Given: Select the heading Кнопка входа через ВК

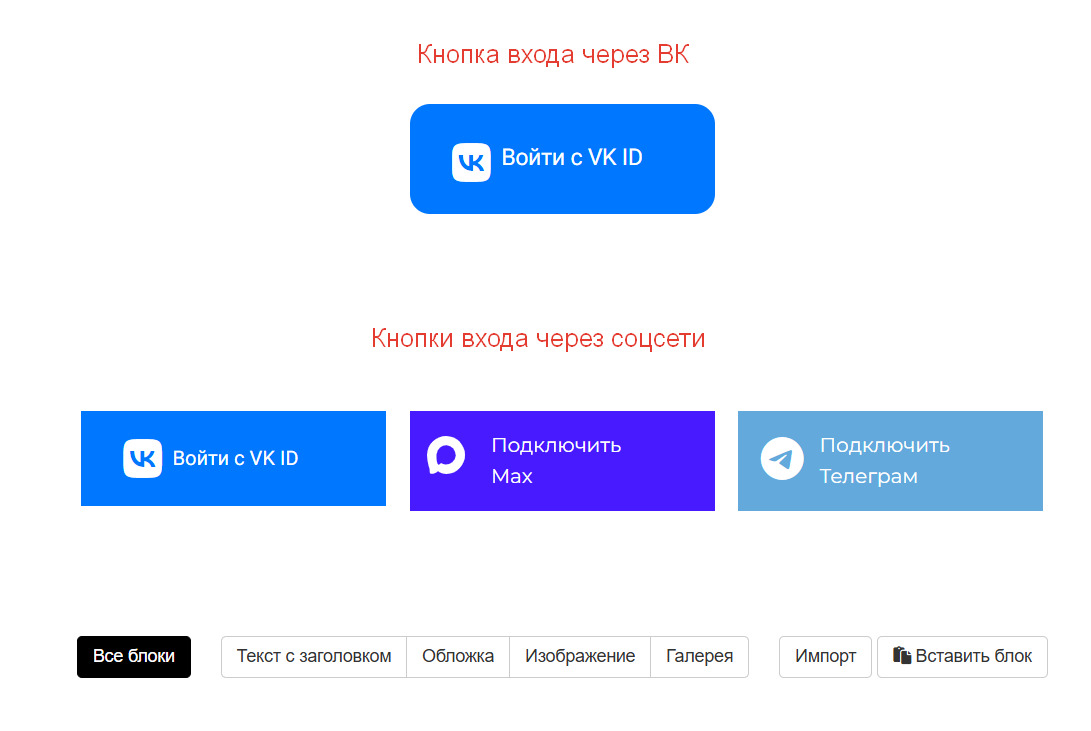Looking at the screenshot, I should click(x=553, y=54).
